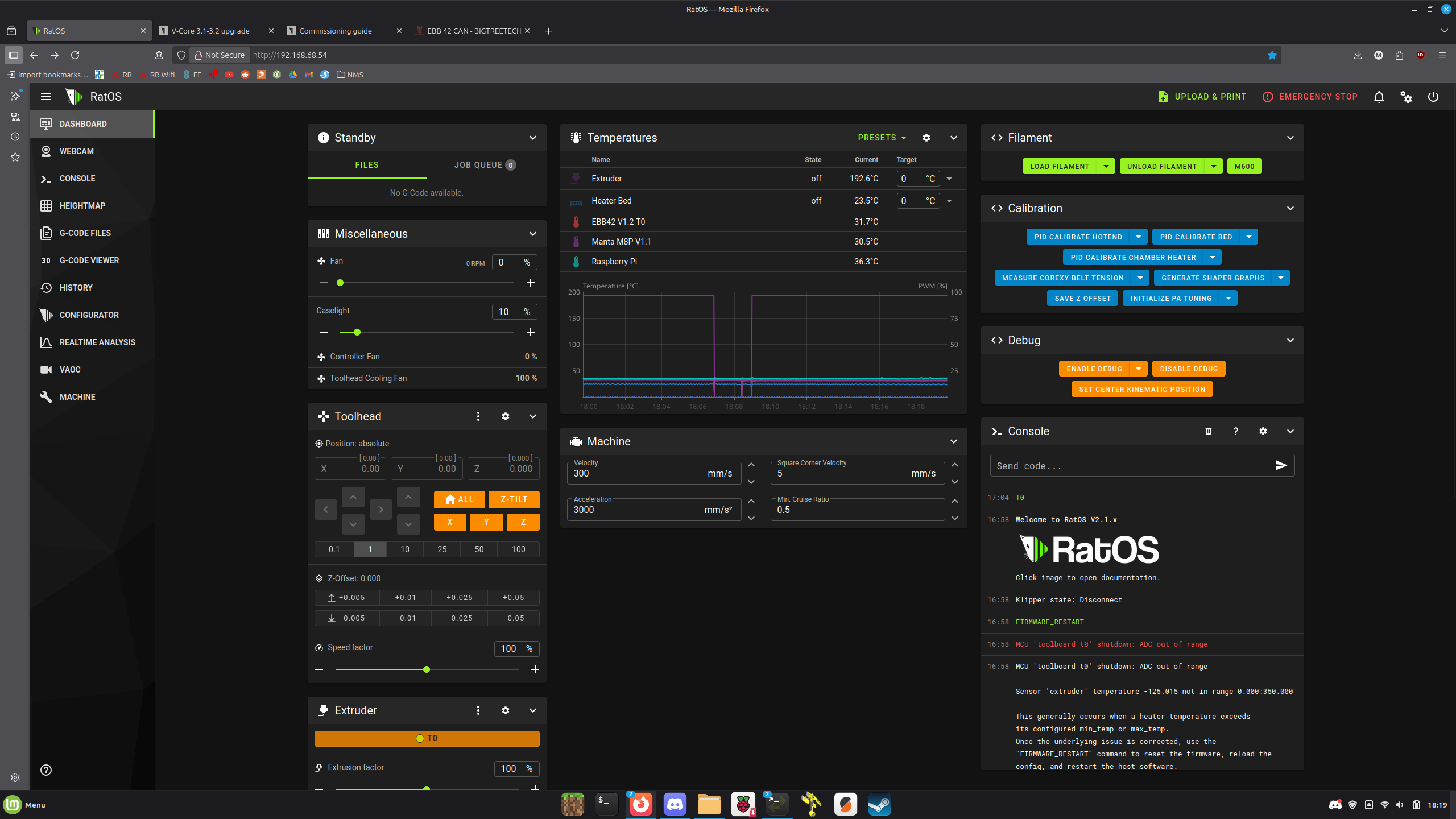
Task: Collapse the Calibration panel
Action: tap(1290, 208)
